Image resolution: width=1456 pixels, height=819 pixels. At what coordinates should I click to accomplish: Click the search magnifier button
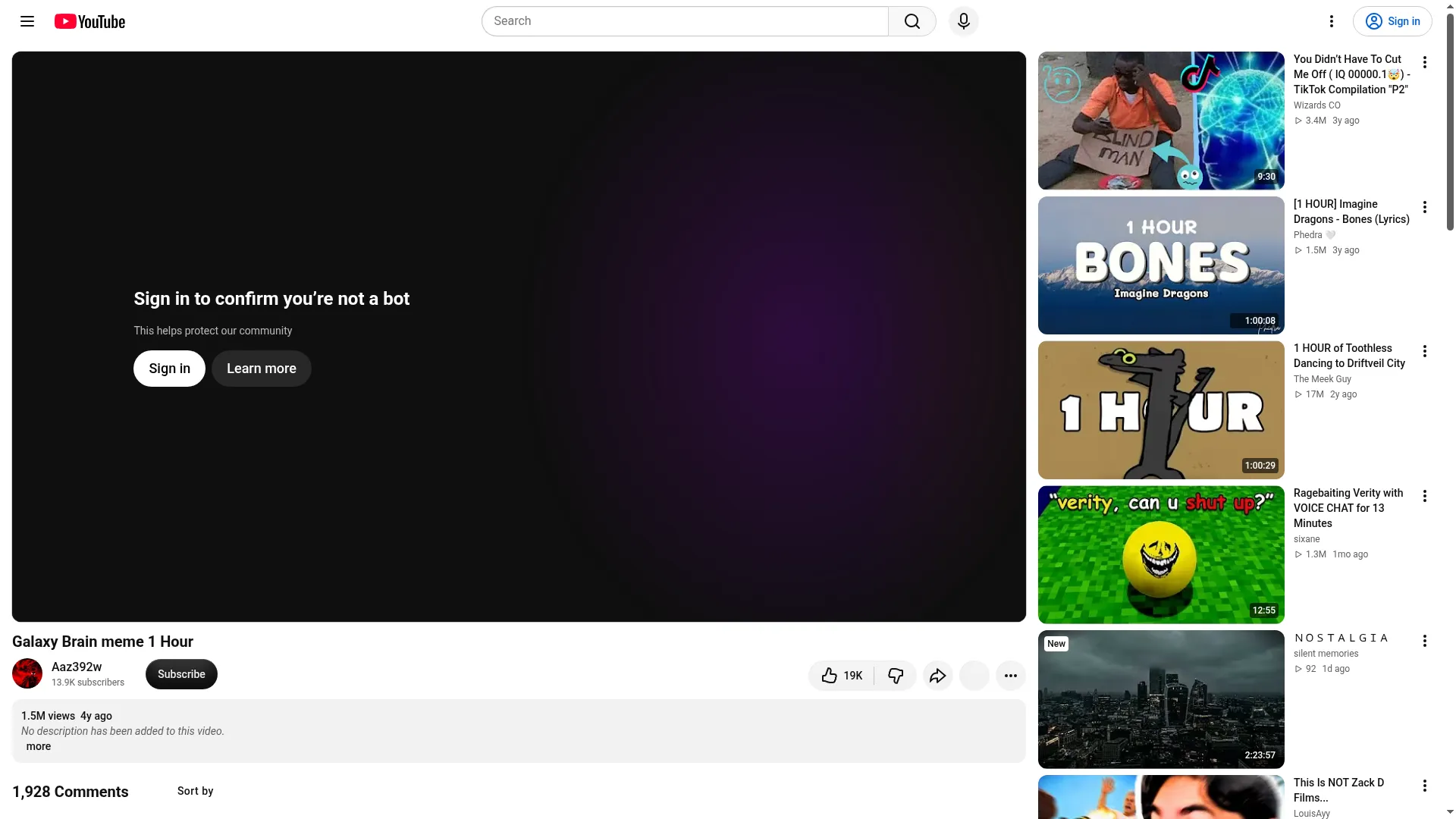[x=912, y=21]
